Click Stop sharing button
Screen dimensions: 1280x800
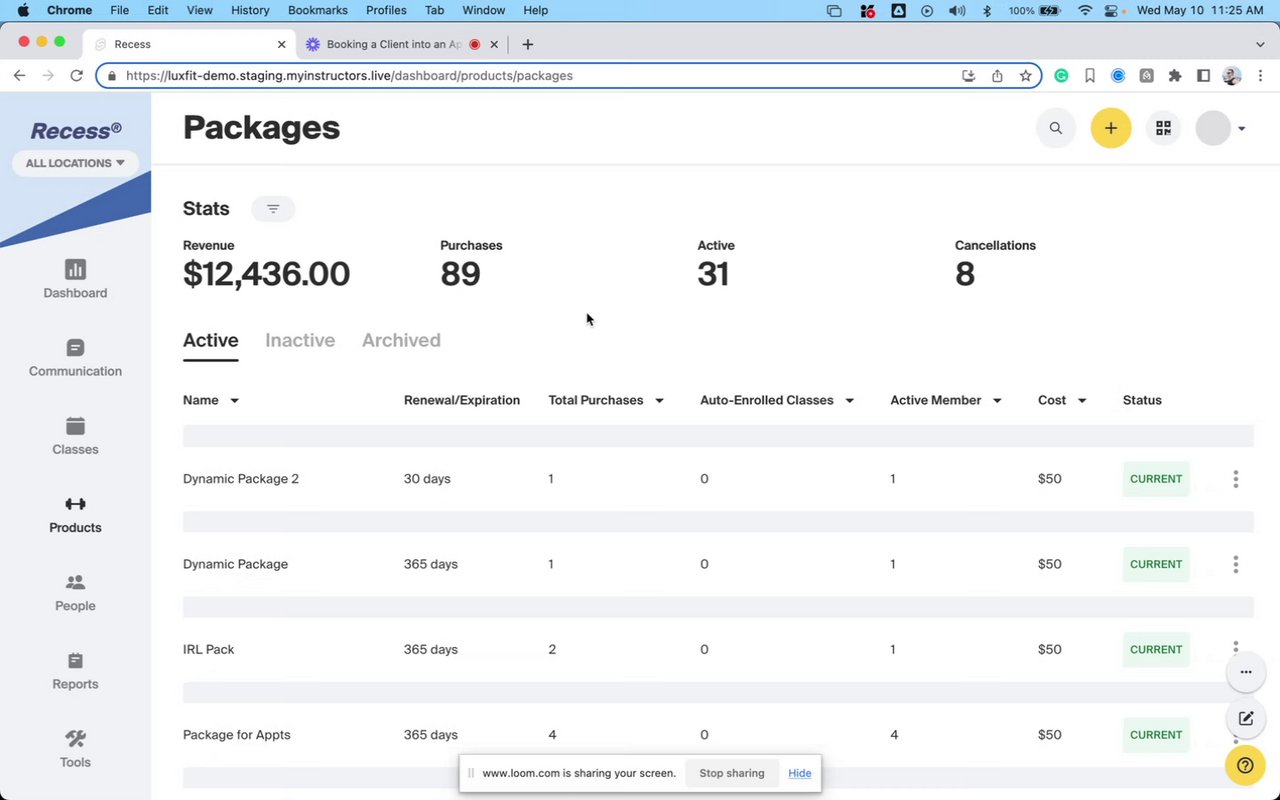731,773
